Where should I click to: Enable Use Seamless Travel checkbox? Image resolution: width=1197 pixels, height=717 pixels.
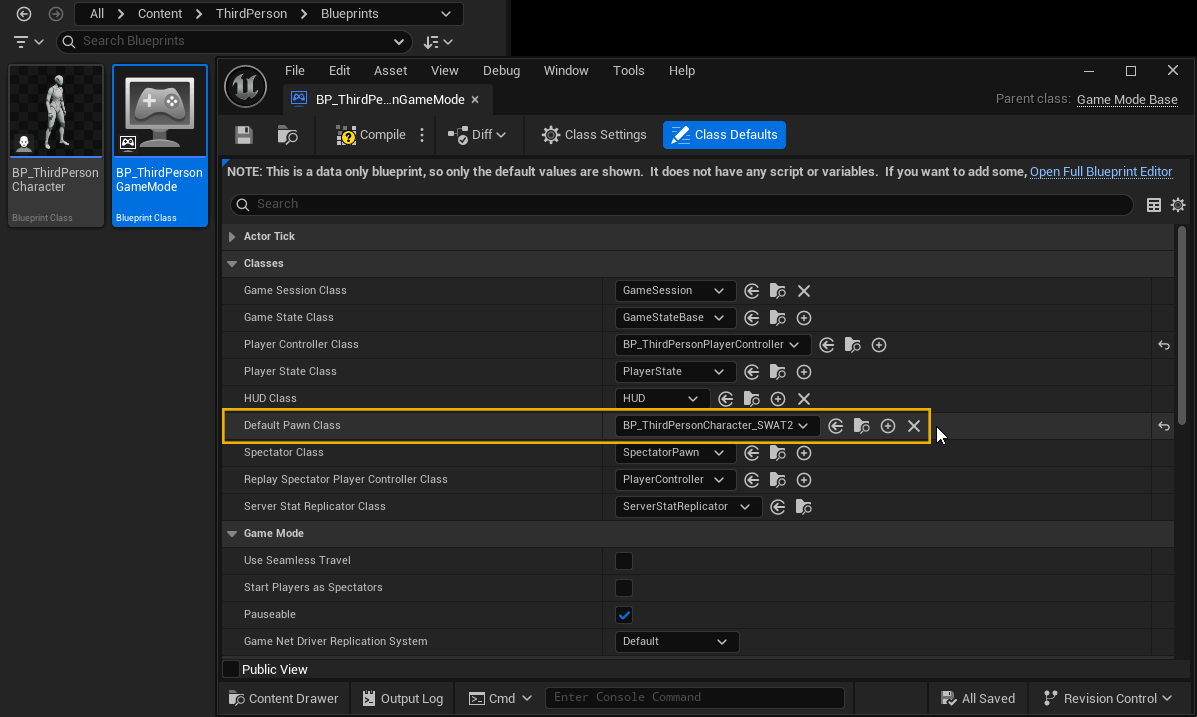click(x=624, y=561)
